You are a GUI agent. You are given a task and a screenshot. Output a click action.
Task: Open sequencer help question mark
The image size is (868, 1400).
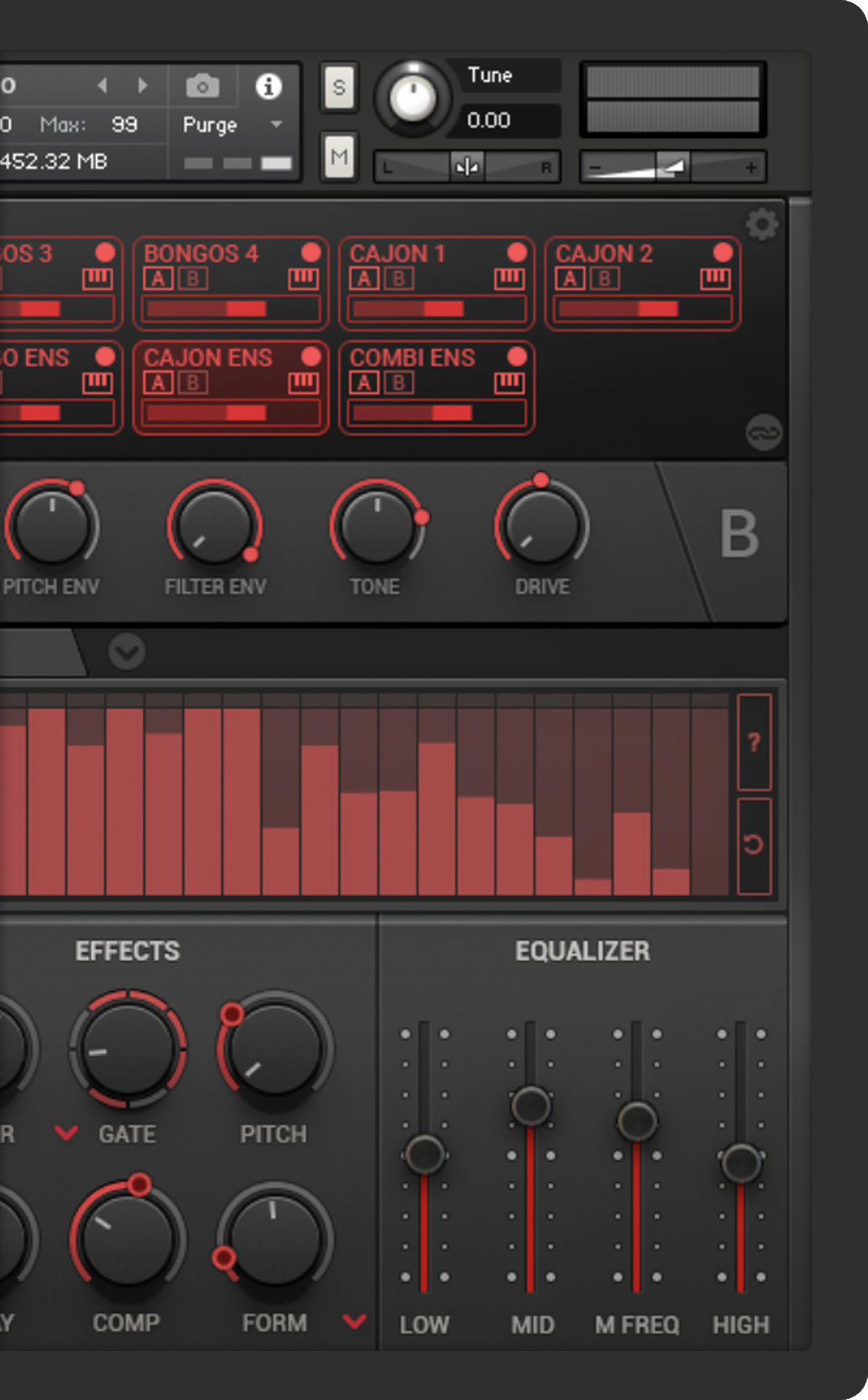[x=754, y=742]
